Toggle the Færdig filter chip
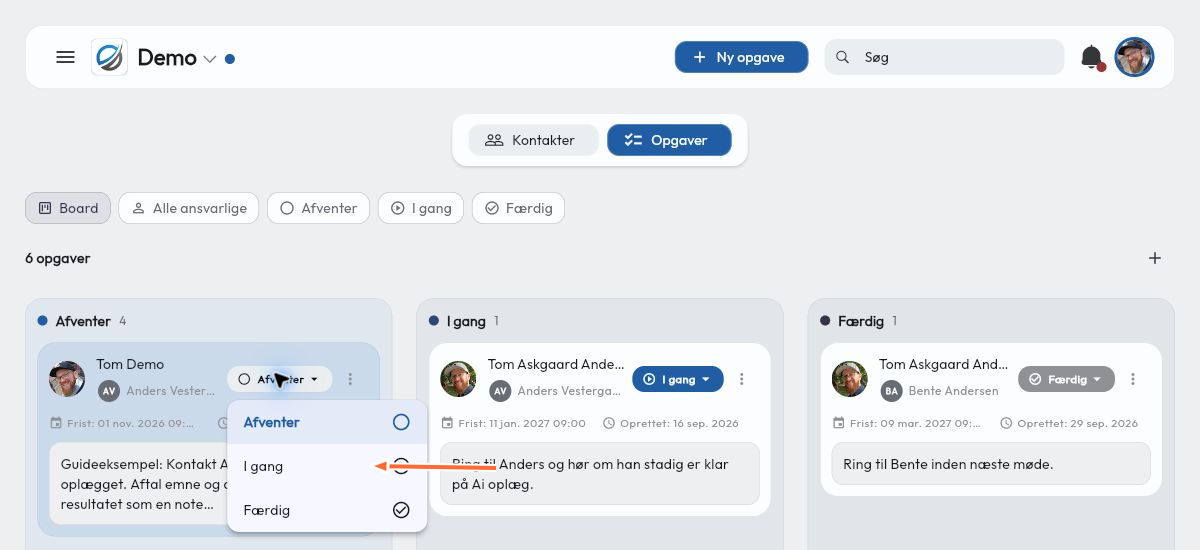 [518, 208]
